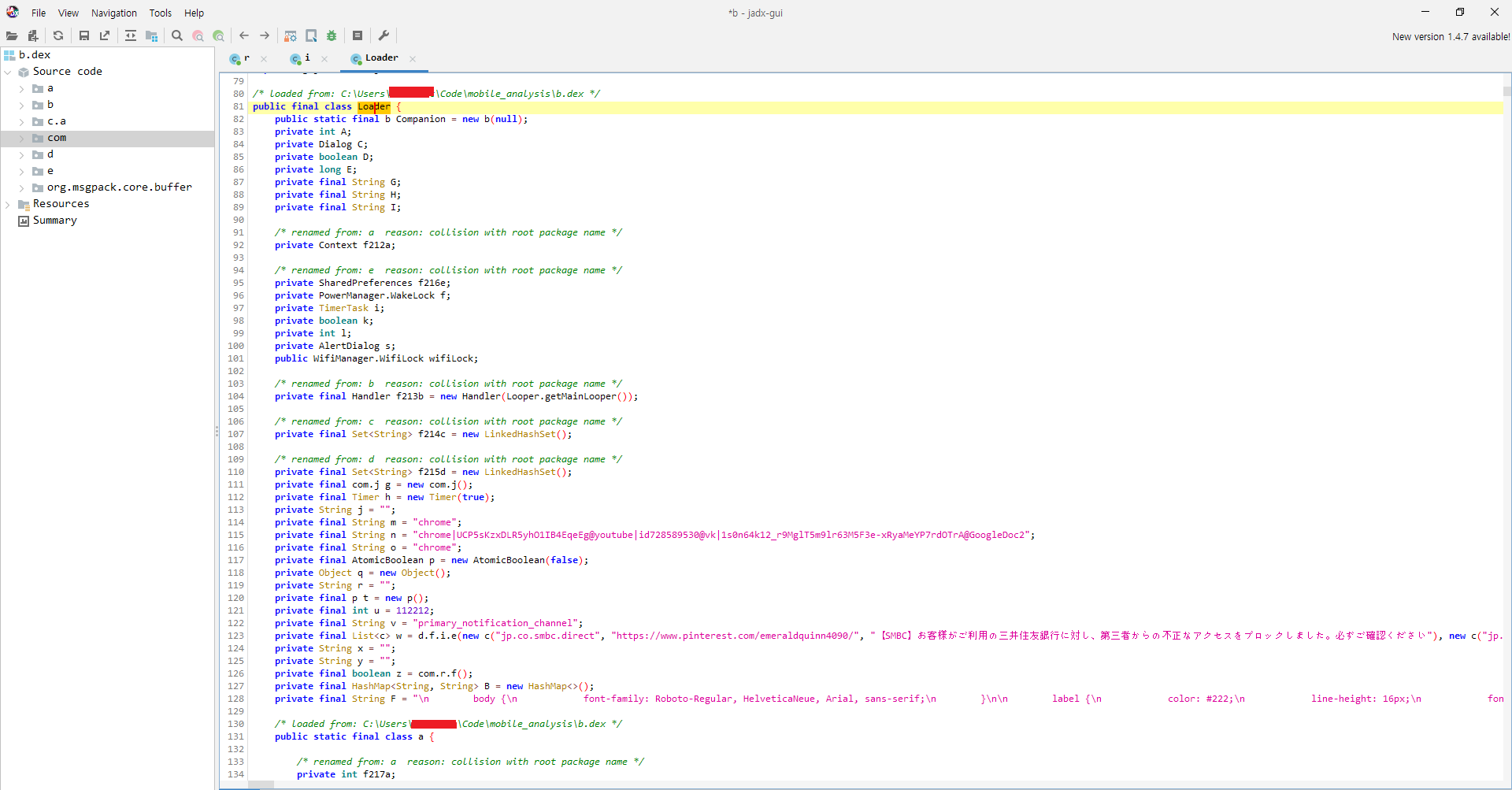Close the Loader tab
Image resolution: width=1512 pixels, height=790 pixels.
[x=413, y=59]
